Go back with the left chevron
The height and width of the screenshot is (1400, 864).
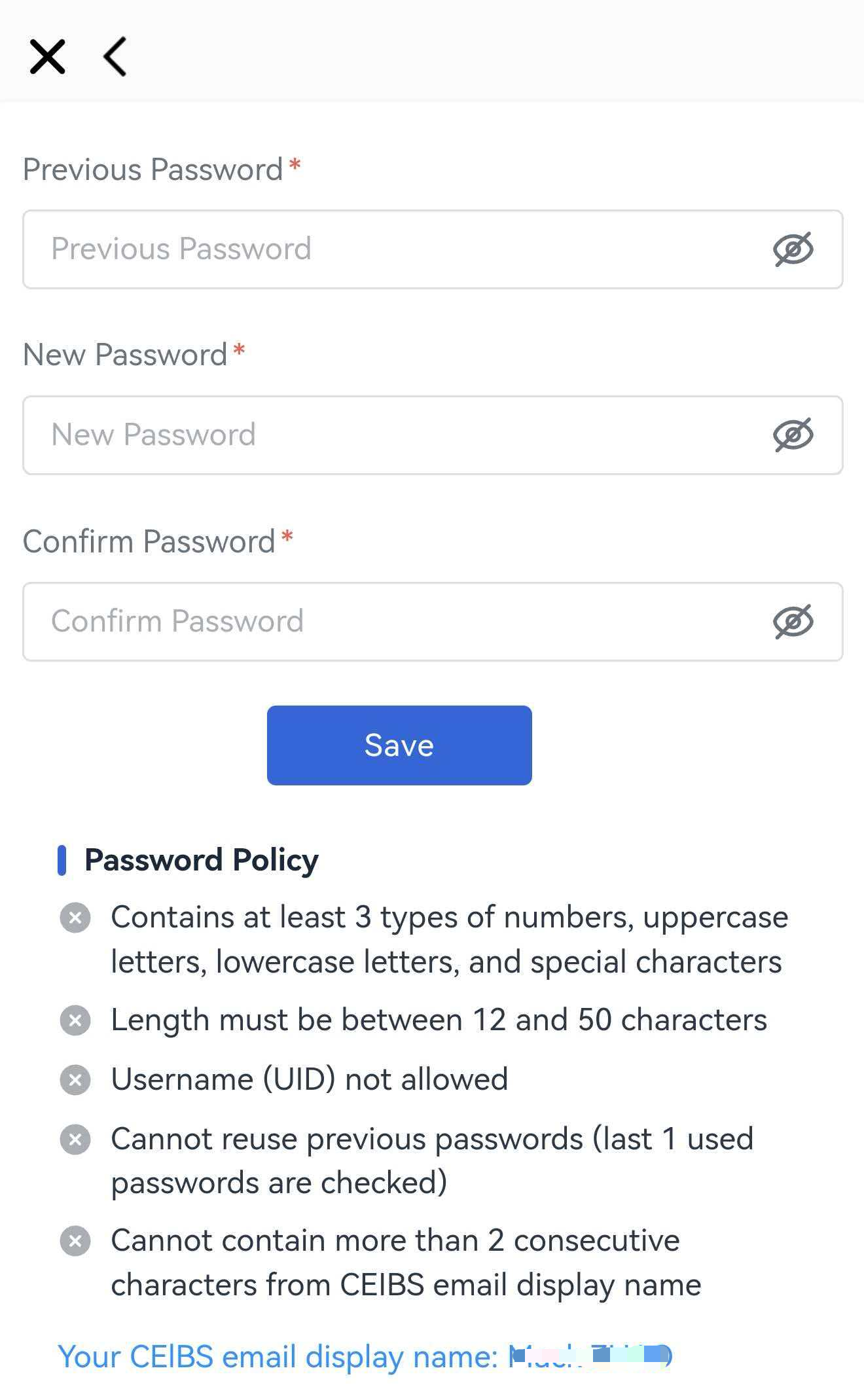pos(116,57)
